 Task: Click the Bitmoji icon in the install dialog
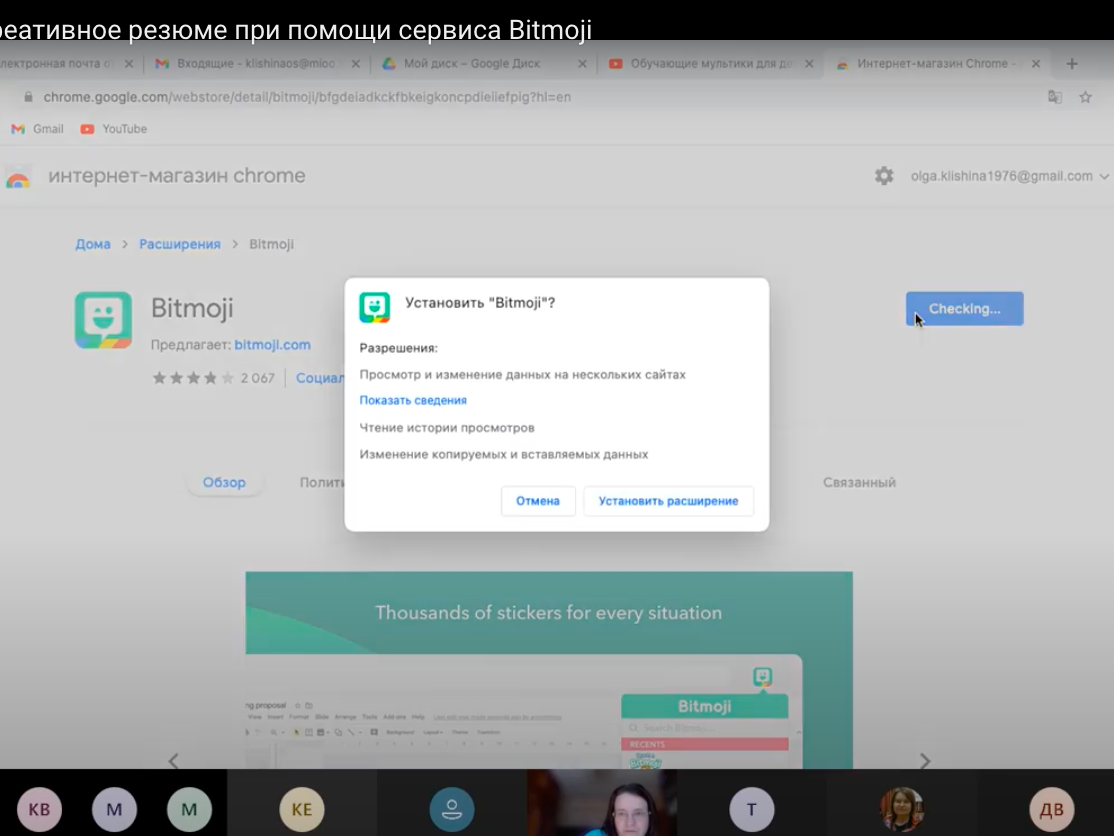tap(375, 307)
